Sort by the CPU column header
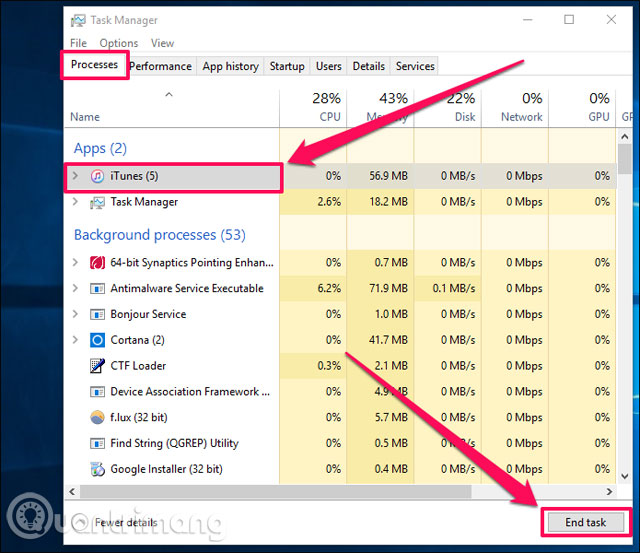Viewport: 640px width, 553px height. [x=313, y=108]
